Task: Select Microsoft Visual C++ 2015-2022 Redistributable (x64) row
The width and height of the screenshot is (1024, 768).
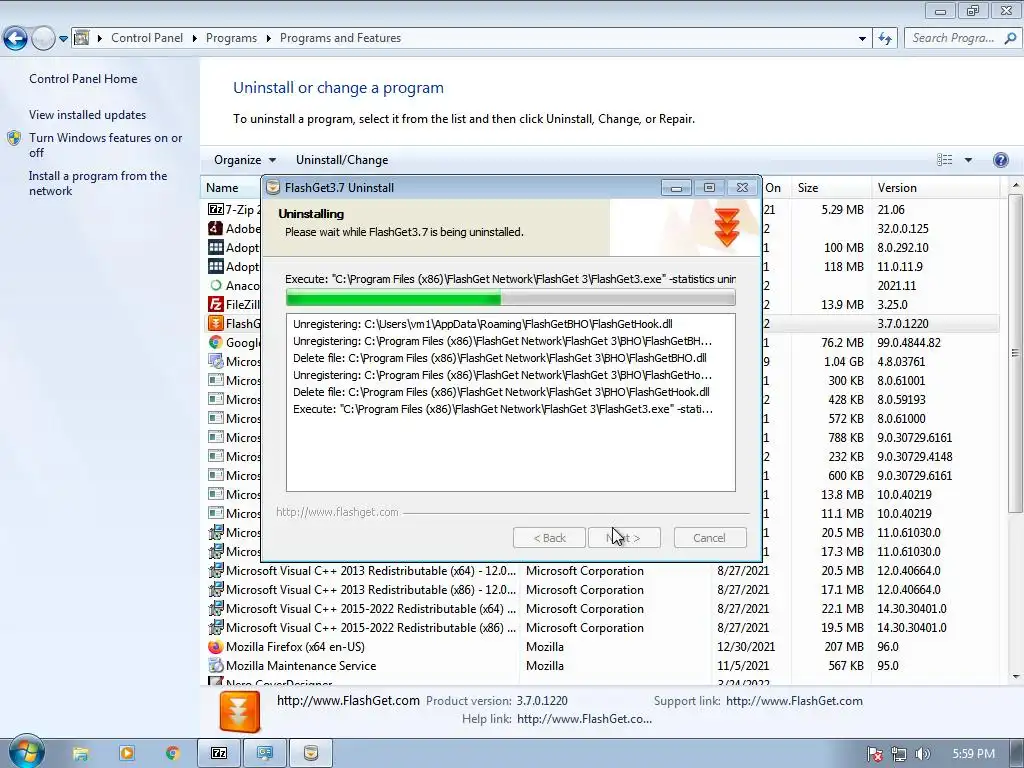Action: point(603,609)
